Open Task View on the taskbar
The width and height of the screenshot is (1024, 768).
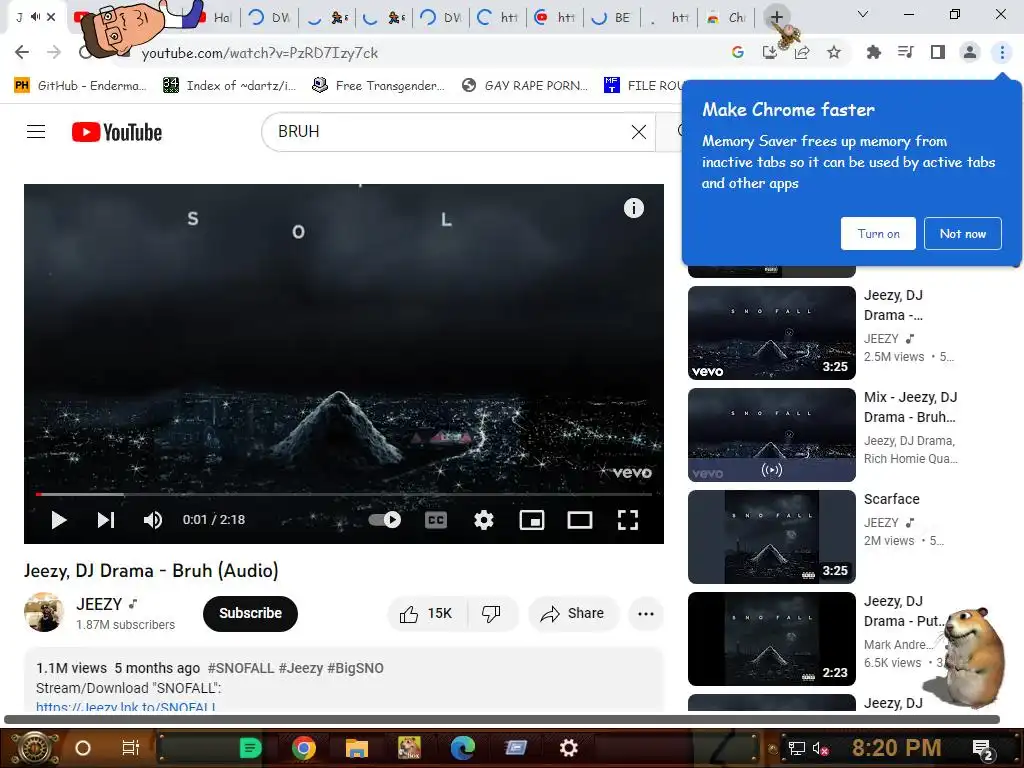click(131, 748)
